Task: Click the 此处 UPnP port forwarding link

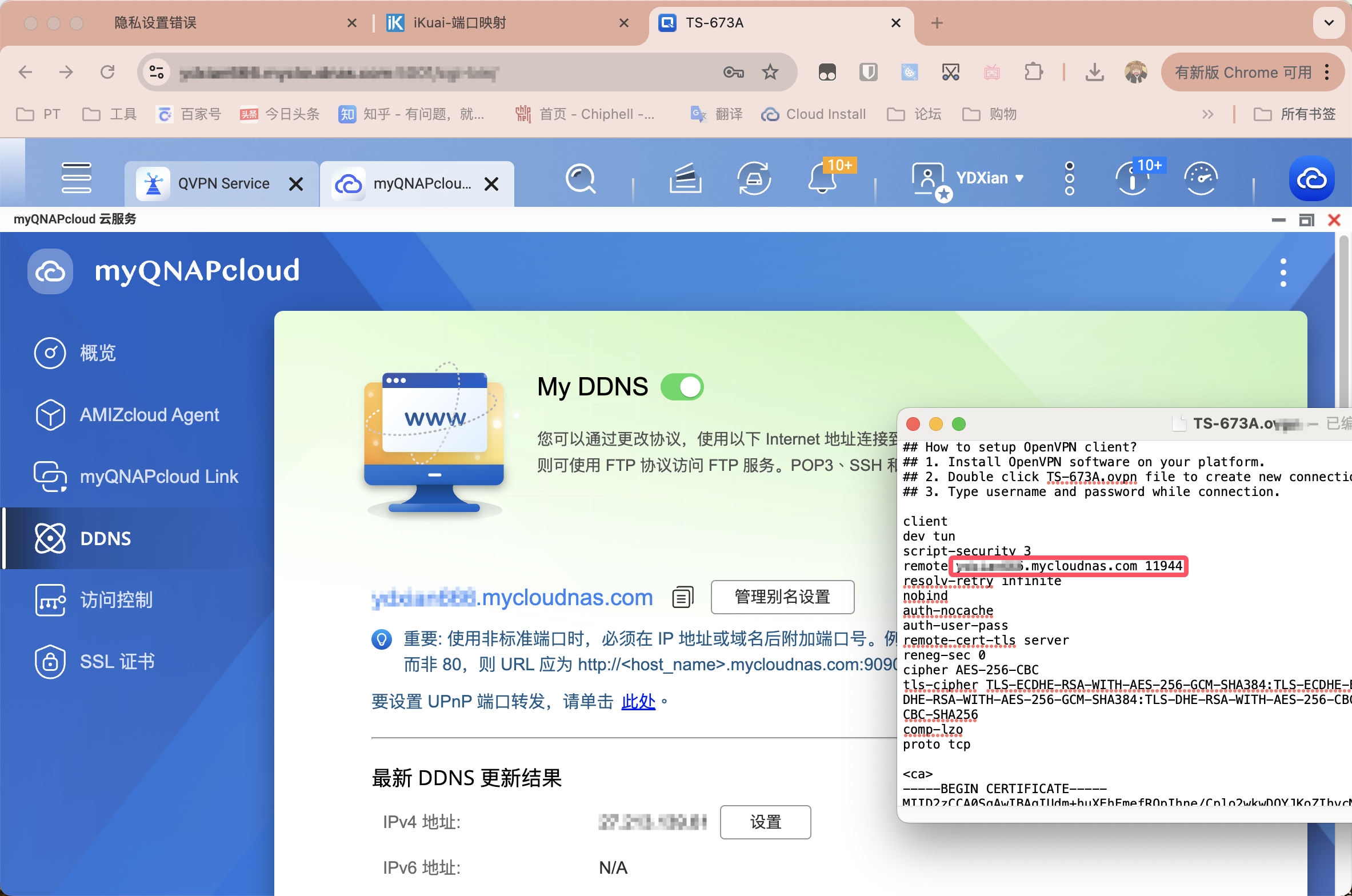Action: pos(638,701)
